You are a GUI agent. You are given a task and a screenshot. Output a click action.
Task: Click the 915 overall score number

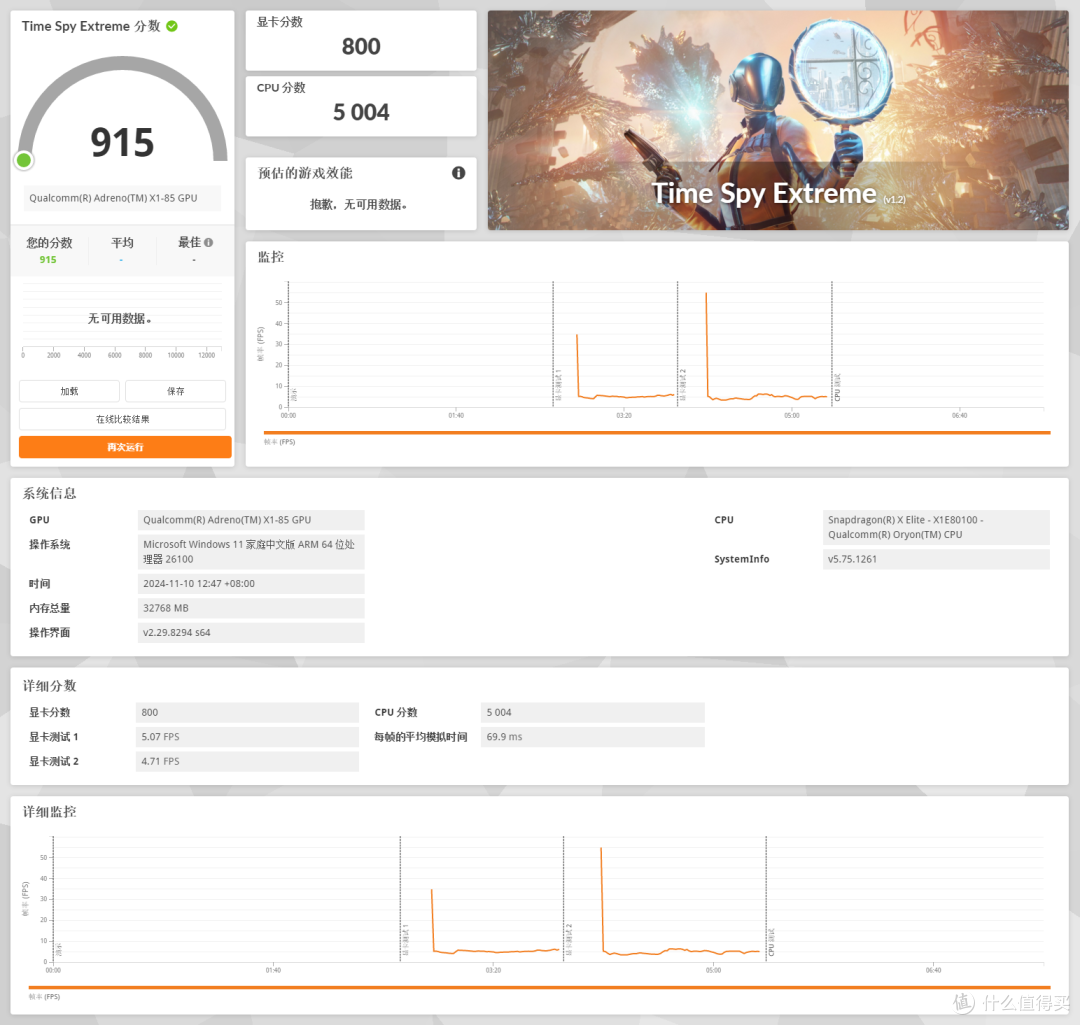[x=123, y=143]
